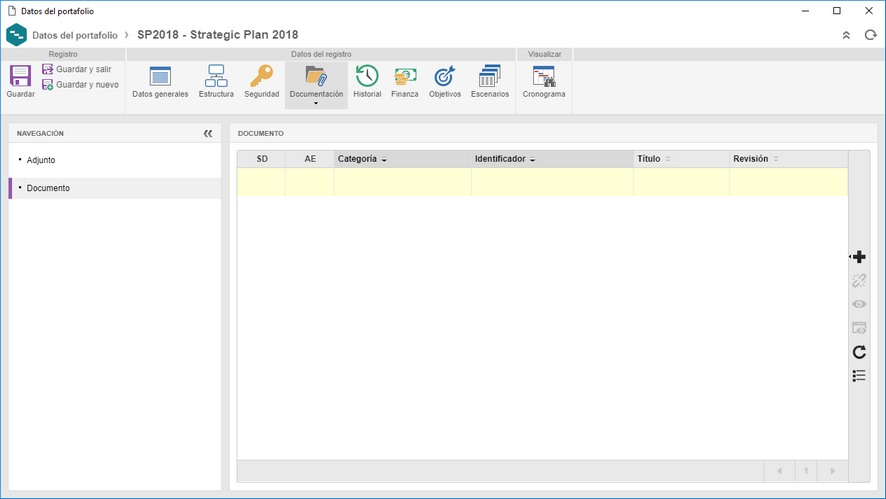Sort by Categoría column
The image size is (886, 499).
point(403,159)
